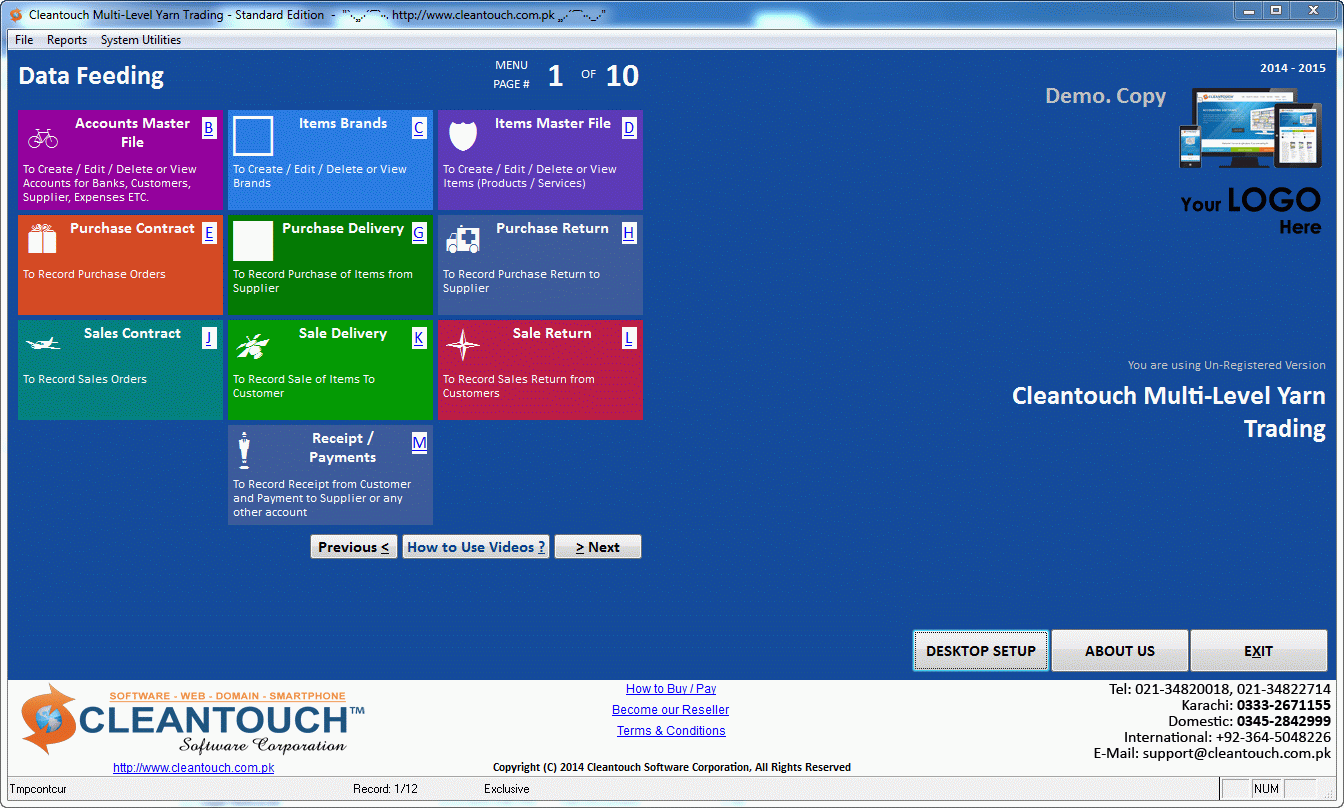This screenshot has width=1344, height=808.
Task: Click shortcut letter M for Receipt / Payments
Action: pyautogui.click(x=418, y=443)
